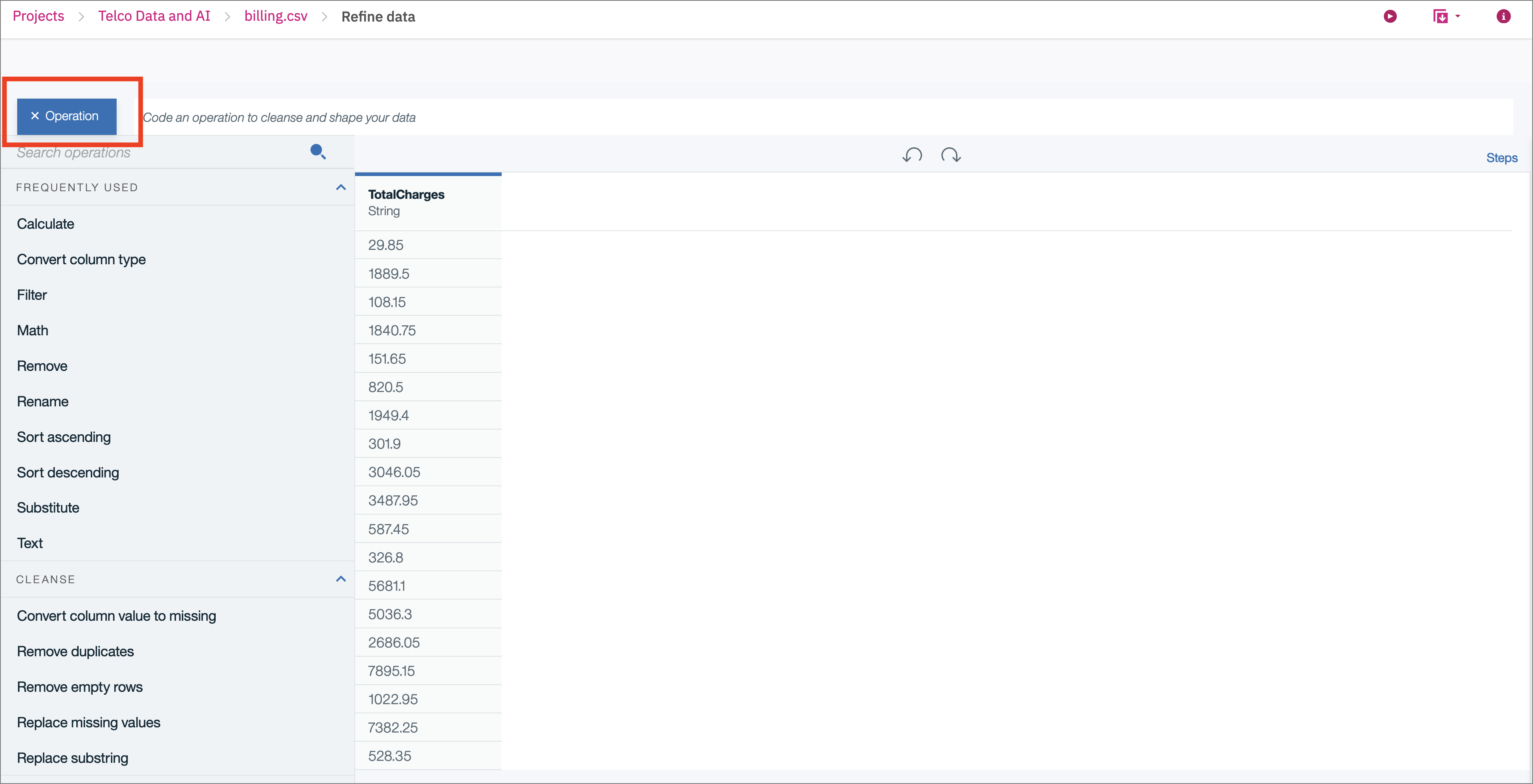Navigate to Telco Data and AI project
Screen dimensions: 1533x784
pos(153,16)
